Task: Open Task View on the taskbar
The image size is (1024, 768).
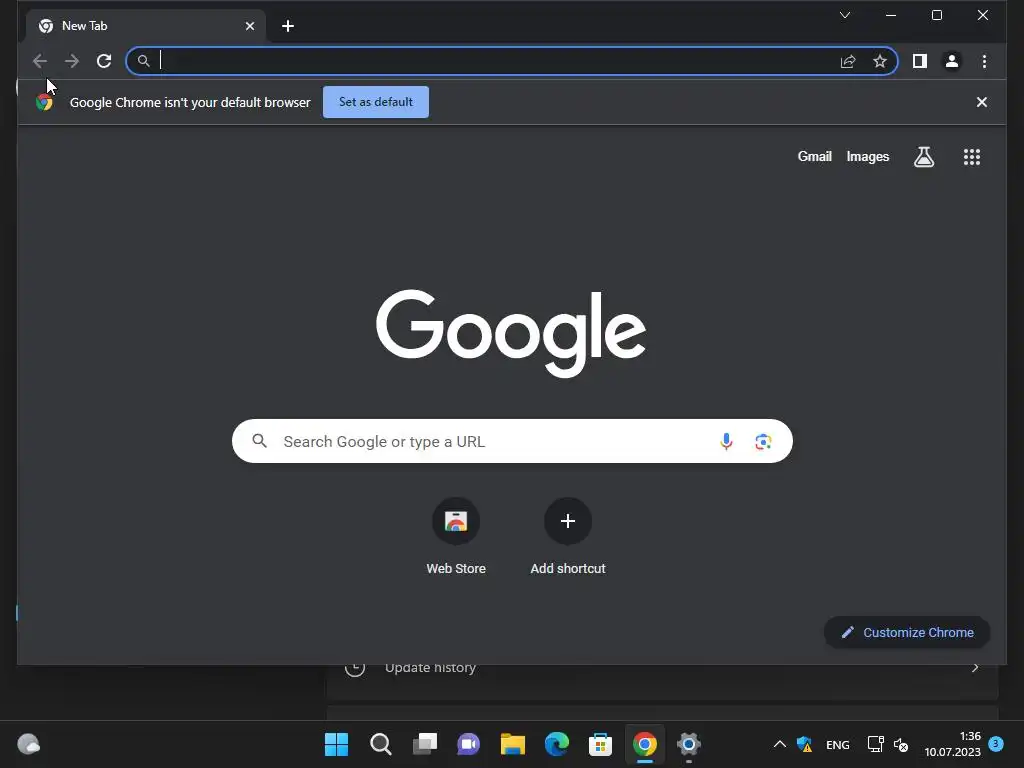Action: pos(424,744)
